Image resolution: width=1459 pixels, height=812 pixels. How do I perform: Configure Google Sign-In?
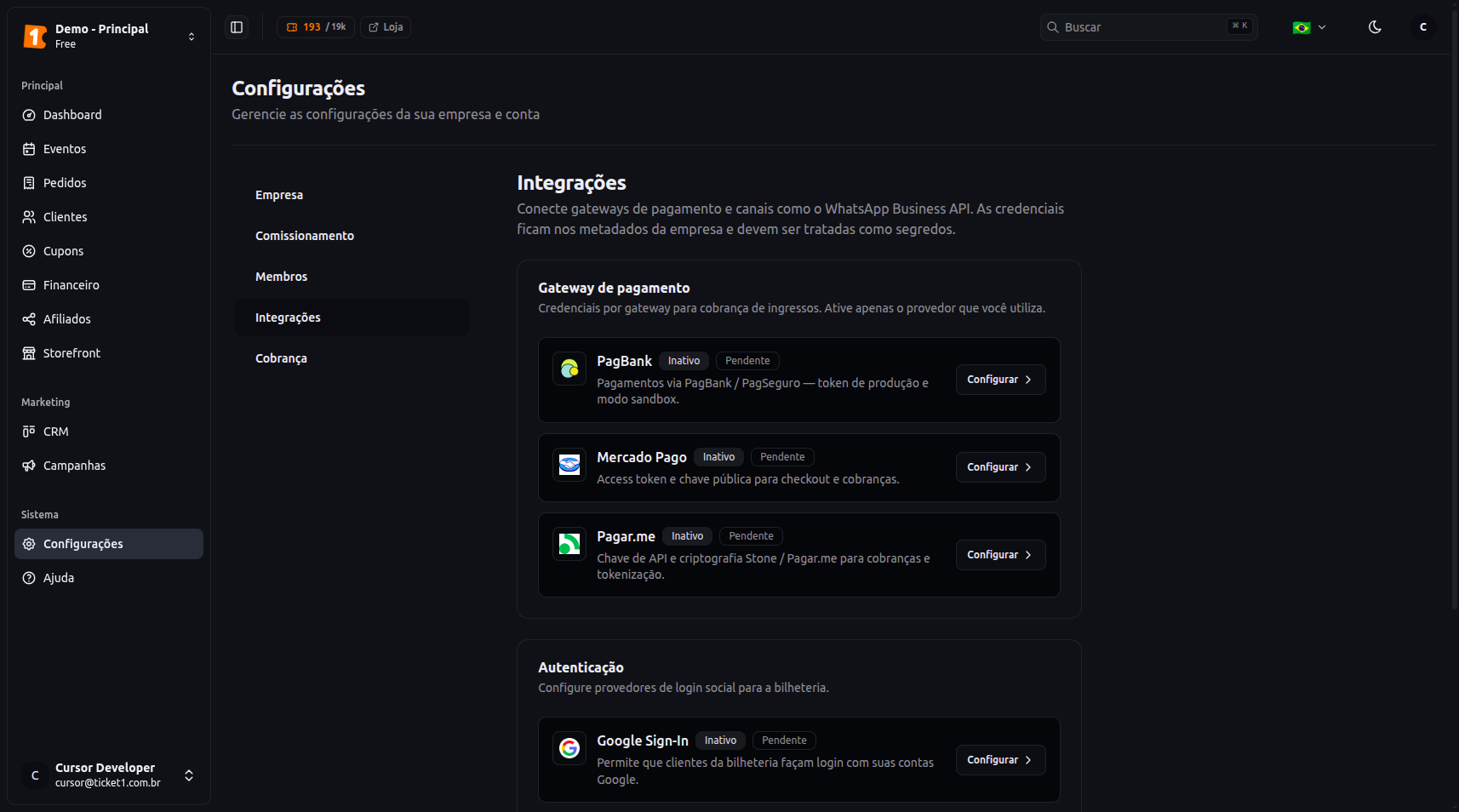click(x=1000, y=760)
